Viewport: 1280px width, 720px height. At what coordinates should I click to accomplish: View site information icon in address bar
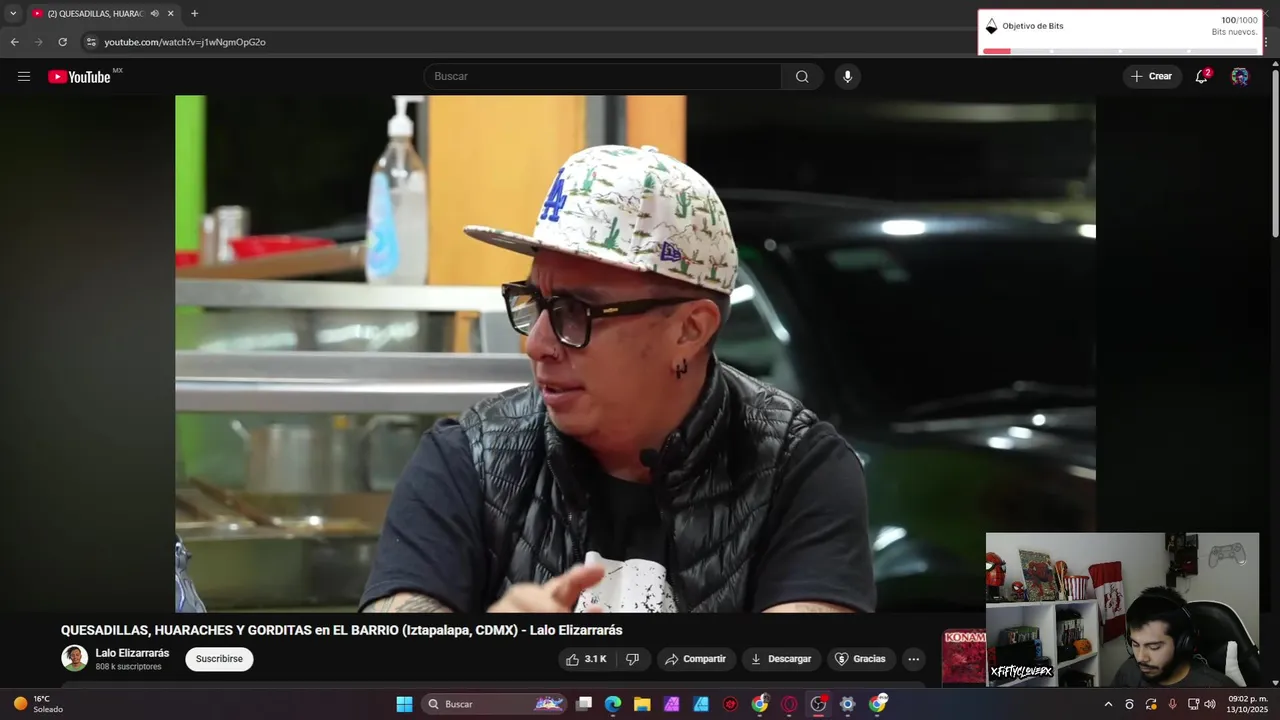91,42
